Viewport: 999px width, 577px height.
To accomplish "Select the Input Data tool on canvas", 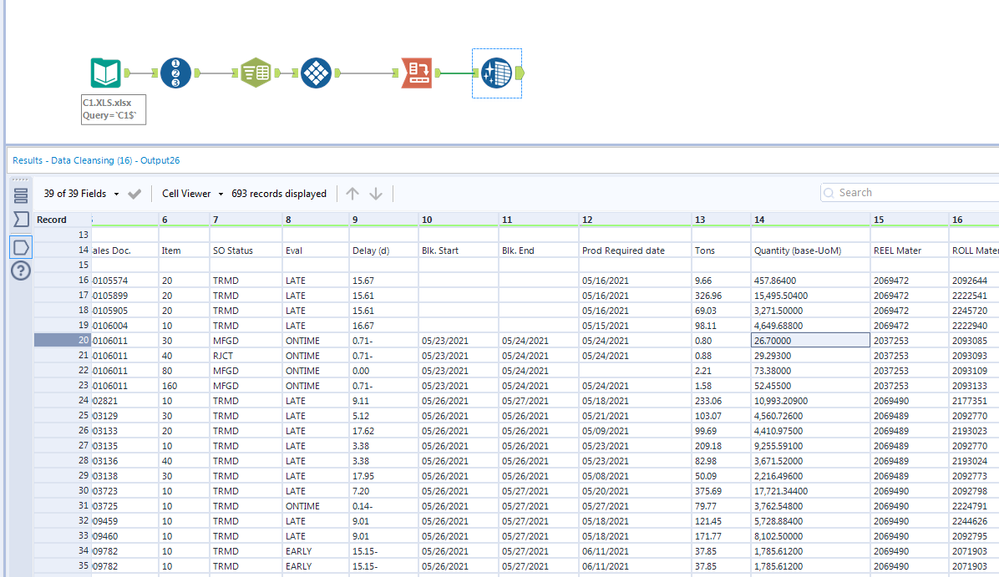I will 105,73.
